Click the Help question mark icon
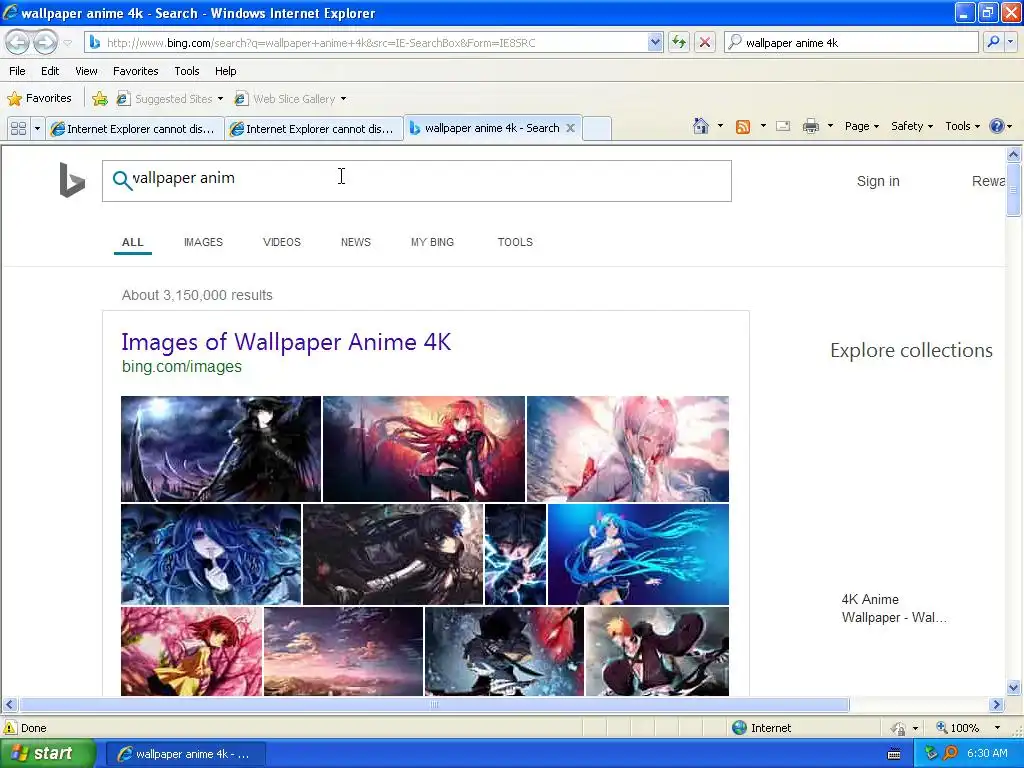 tap(997, 126)
